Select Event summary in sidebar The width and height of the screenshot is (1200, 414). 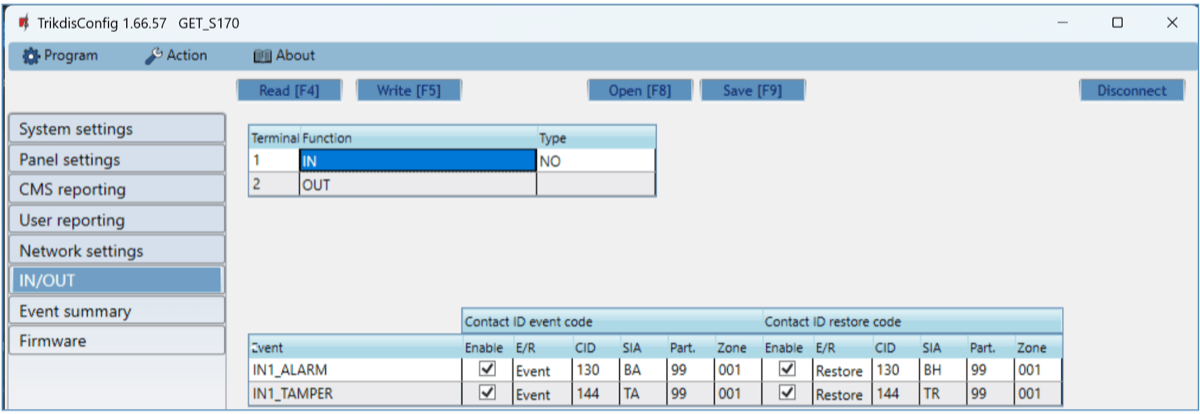116,311
